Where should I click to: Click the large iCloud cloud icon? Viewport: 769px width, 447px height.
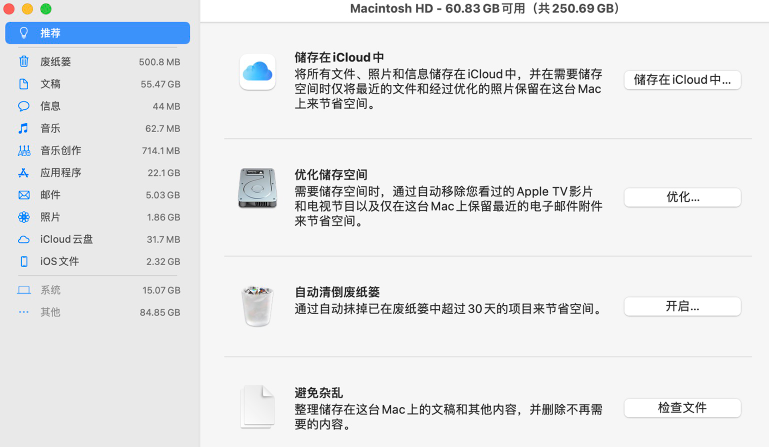point(257,72)
